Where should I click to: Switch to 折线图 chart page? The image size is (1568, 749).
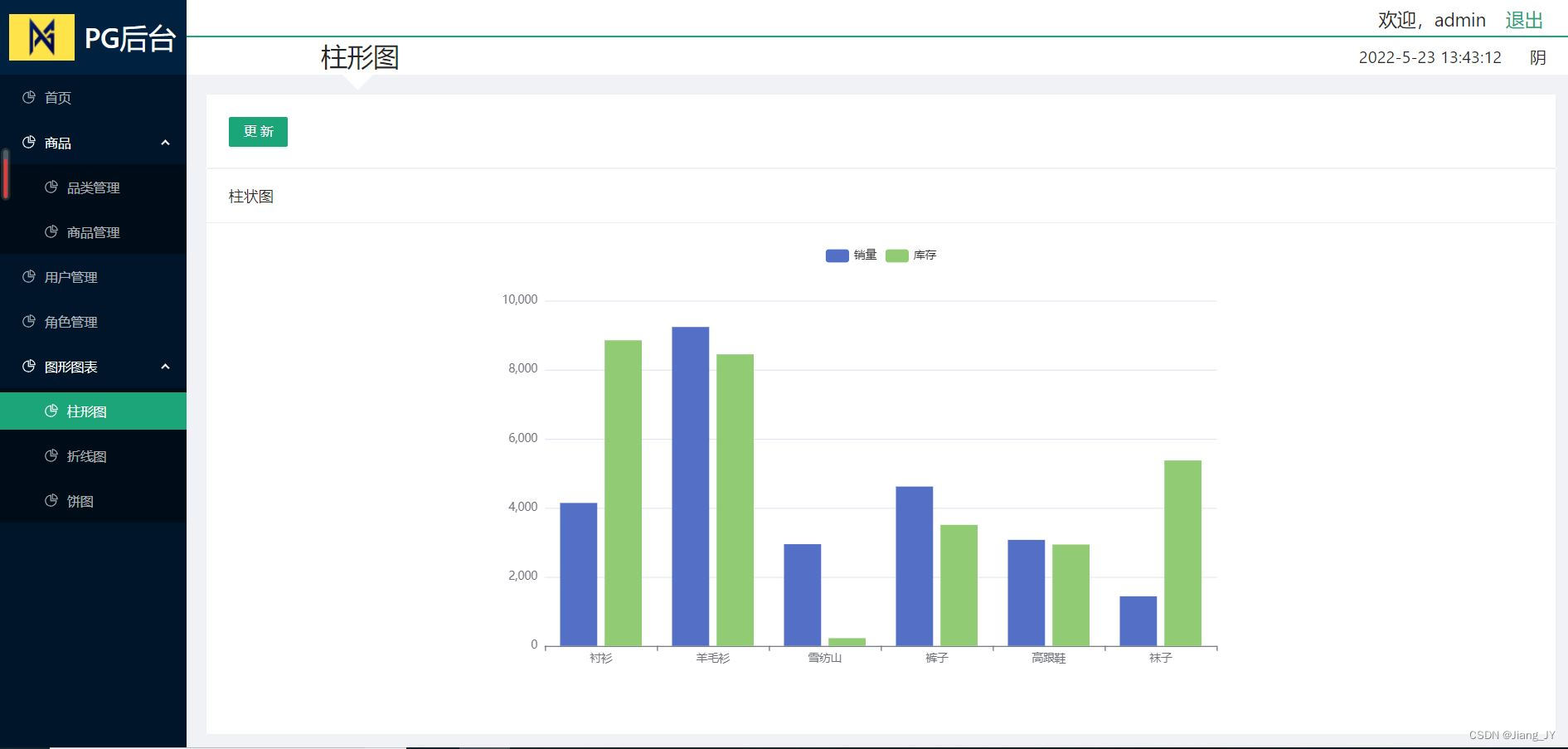(x=93, y=456)
